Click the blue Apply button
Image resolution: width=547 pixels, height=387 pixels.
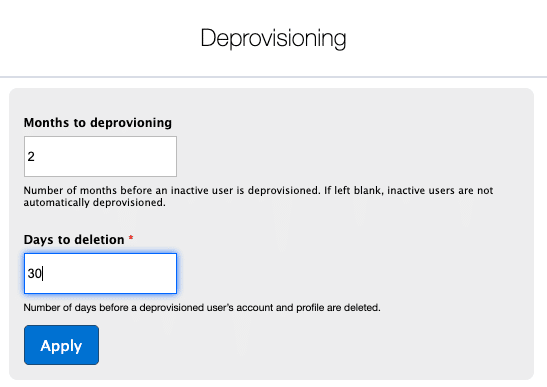61,345
